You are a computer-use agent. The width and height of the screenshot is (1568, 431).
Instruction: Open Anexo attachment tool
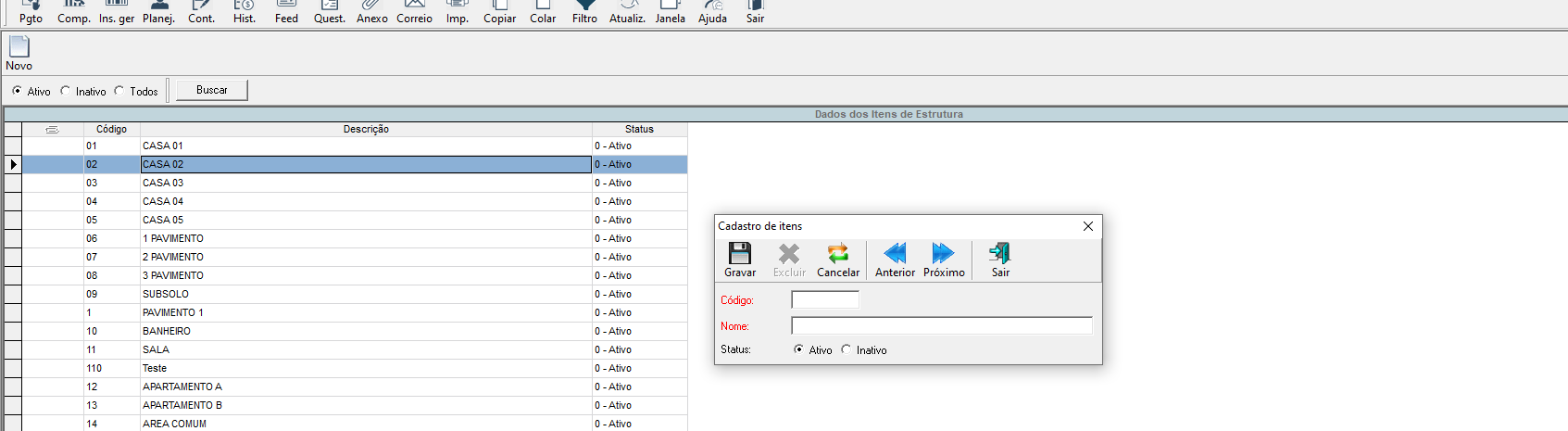tap(371, 7)
